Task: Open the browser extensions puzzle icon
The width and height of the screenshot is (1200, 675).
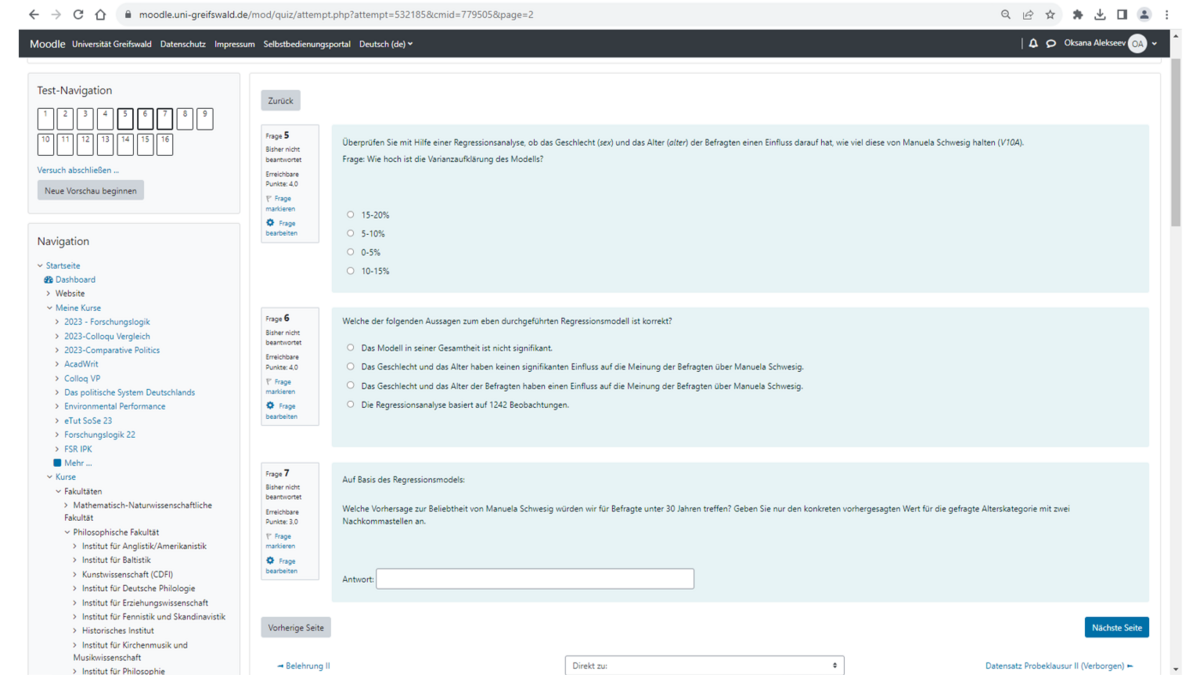Action: coord(1077,15)
